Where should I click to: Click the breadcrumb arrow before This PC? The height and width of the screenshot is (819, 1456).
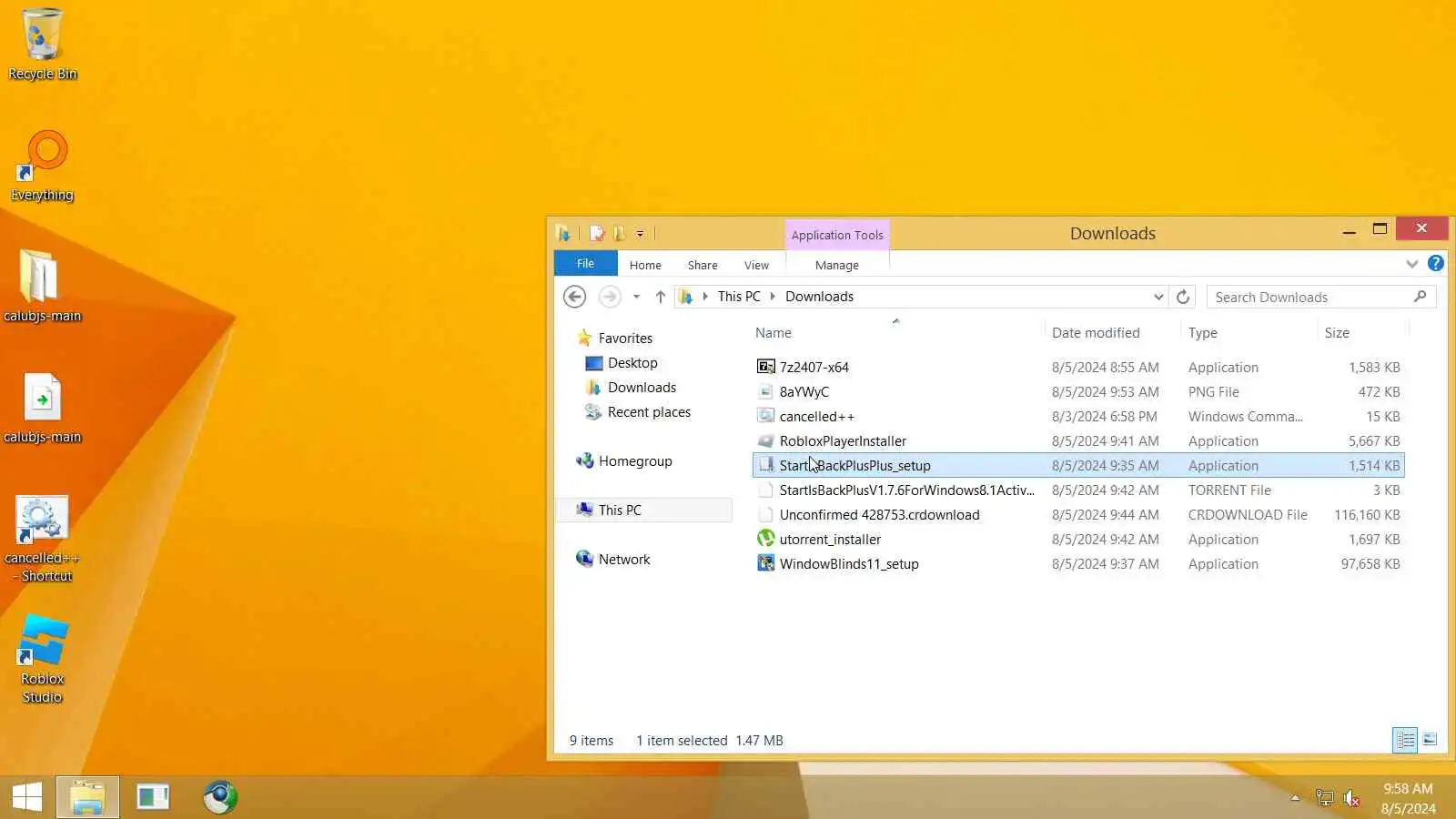point(705,297)
